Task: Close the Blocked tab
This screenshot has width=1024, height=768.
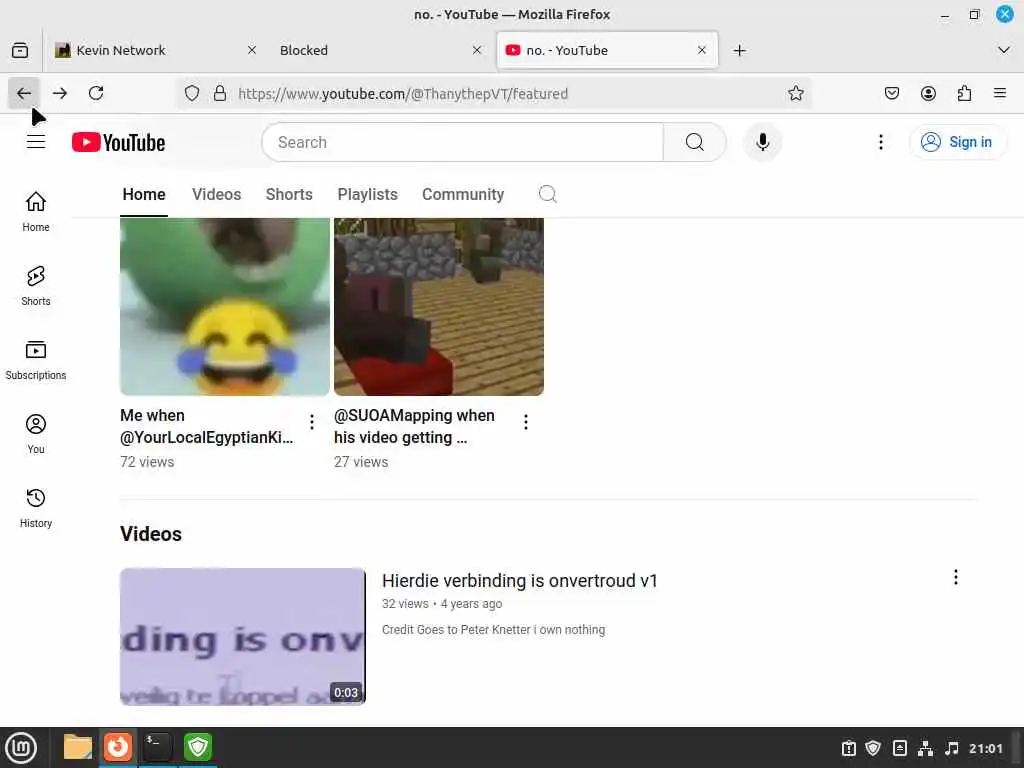Action: (x=477, y=50)
